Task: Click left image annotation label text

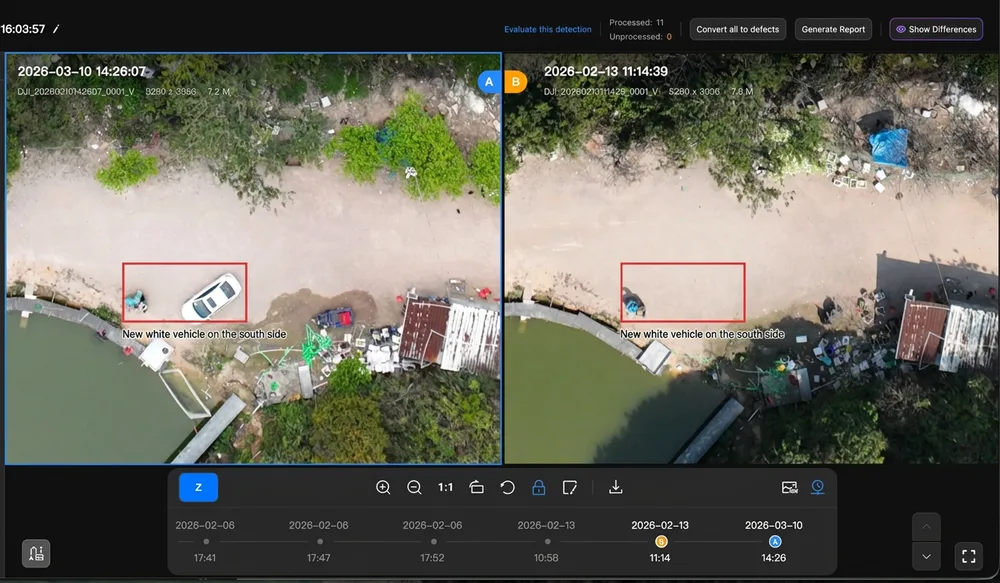Action: [x=204, y=334]
